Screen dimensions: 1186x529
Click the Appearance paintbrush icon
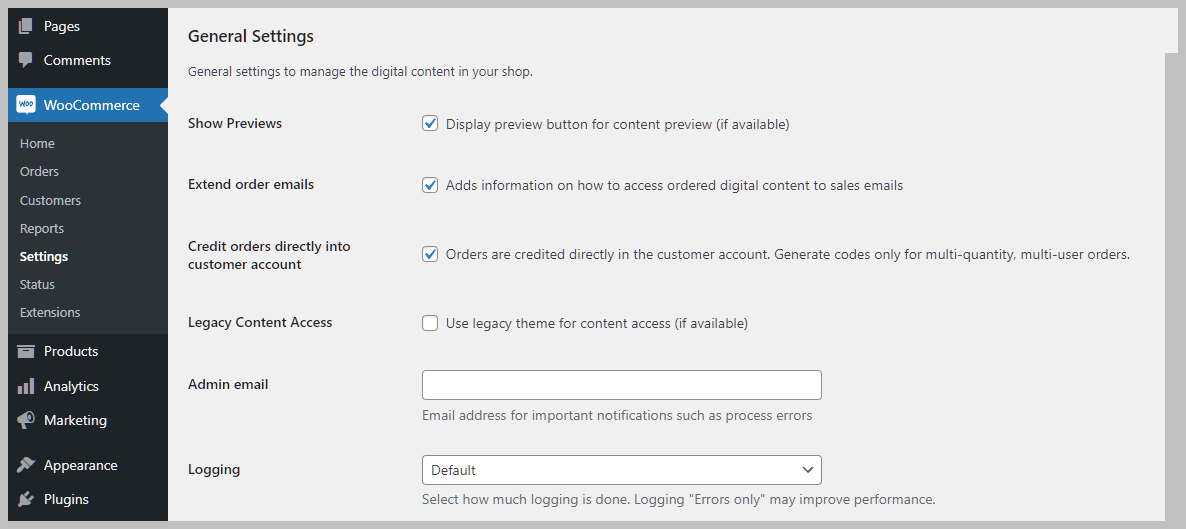tap(26, 465)
